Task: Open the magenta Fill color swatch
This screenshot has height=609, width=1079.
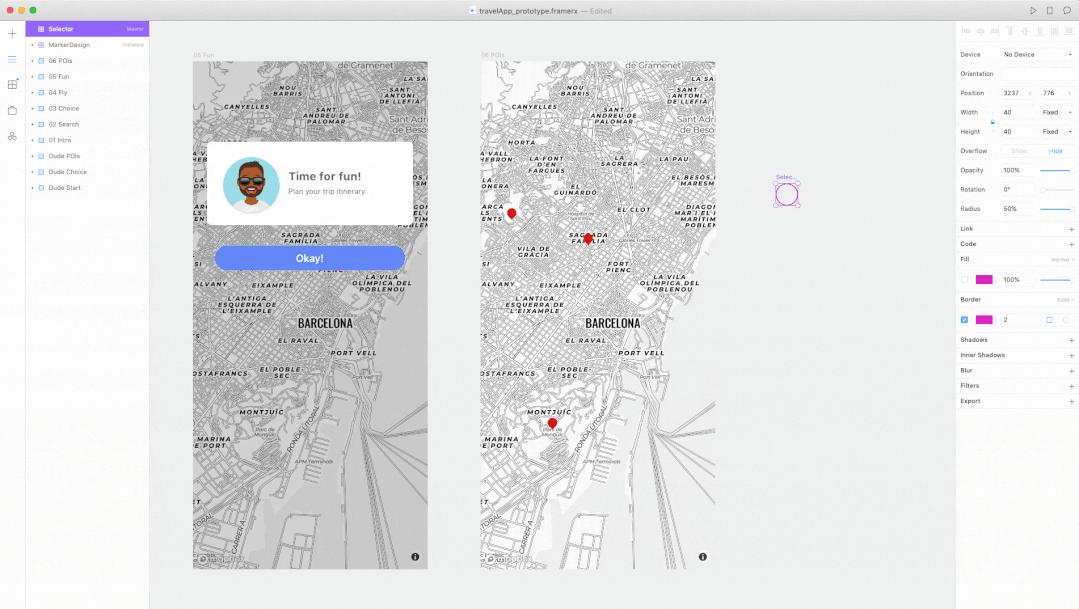Action: (x=986, y=279)
